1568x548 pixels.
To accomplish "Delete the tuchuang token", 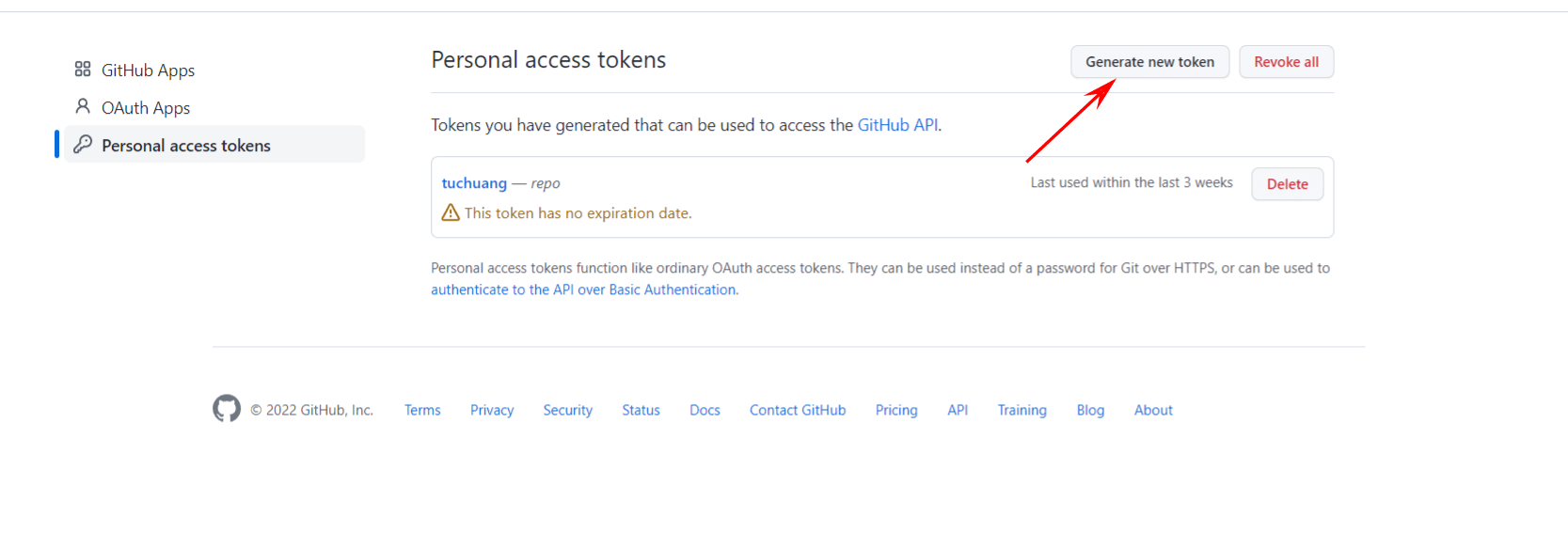I will (1287, 183).
